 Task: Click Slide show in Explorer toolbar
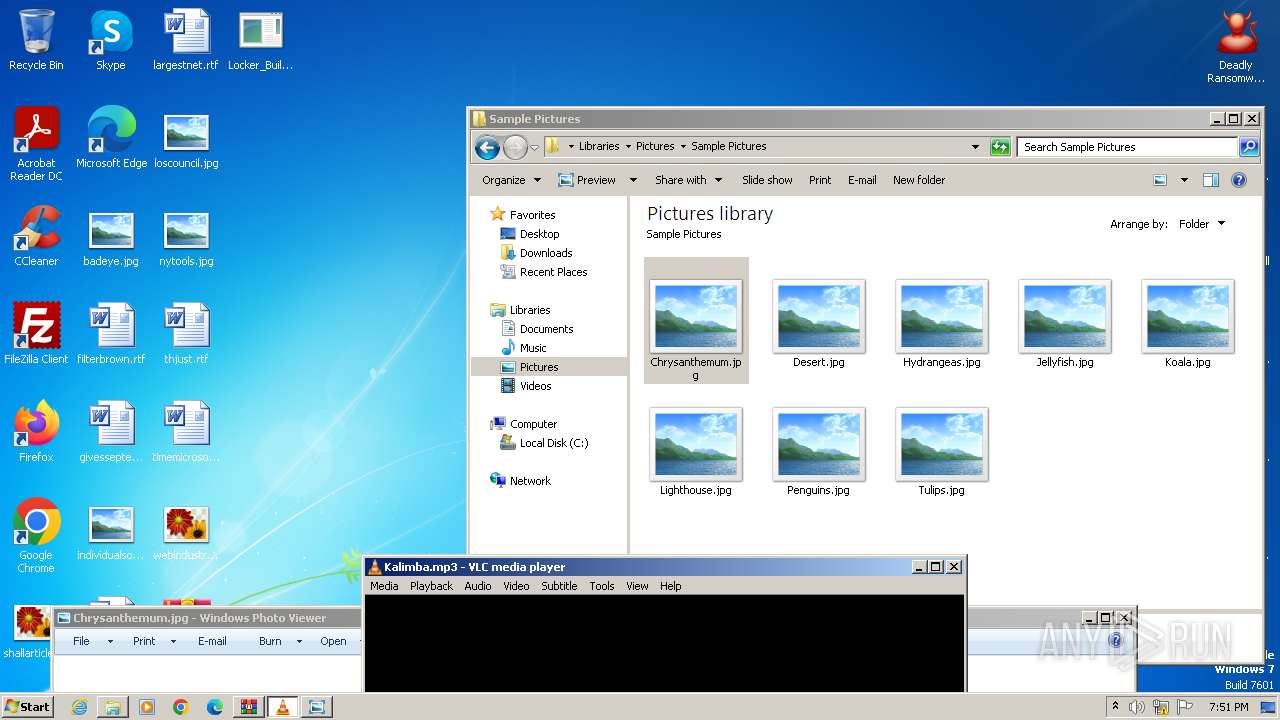767,180
